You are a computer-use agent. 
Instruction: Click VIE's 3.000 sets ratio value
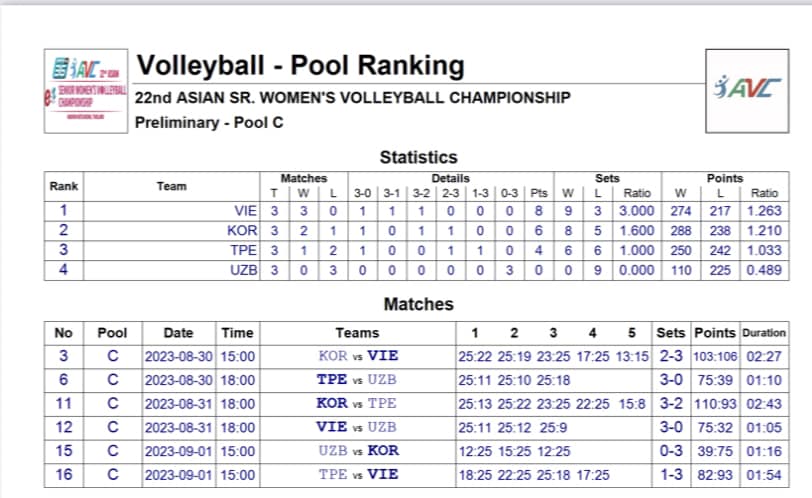(637, 211)
